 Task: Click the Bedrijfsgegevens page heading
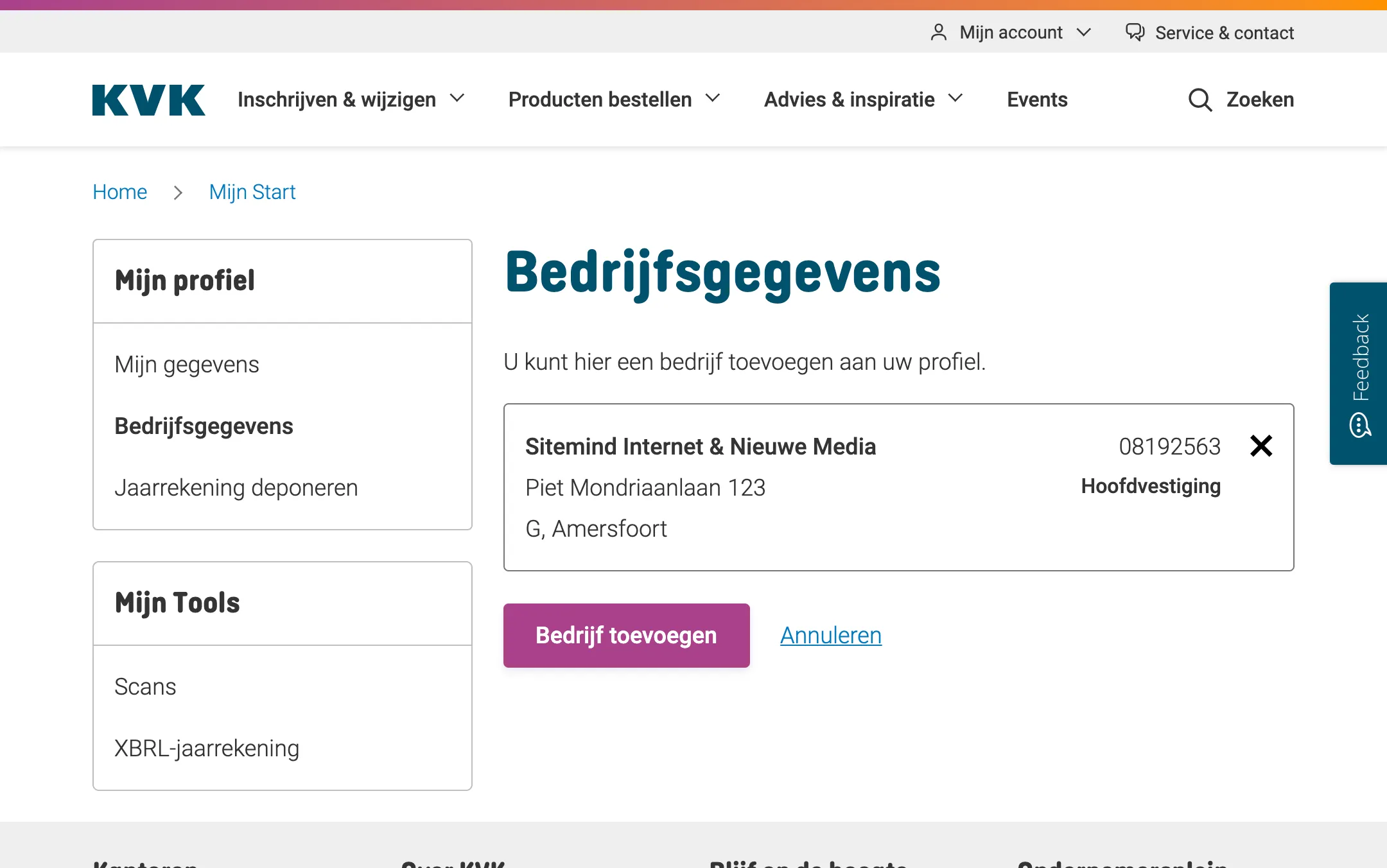pyautogui.click(x=722, y=273)
